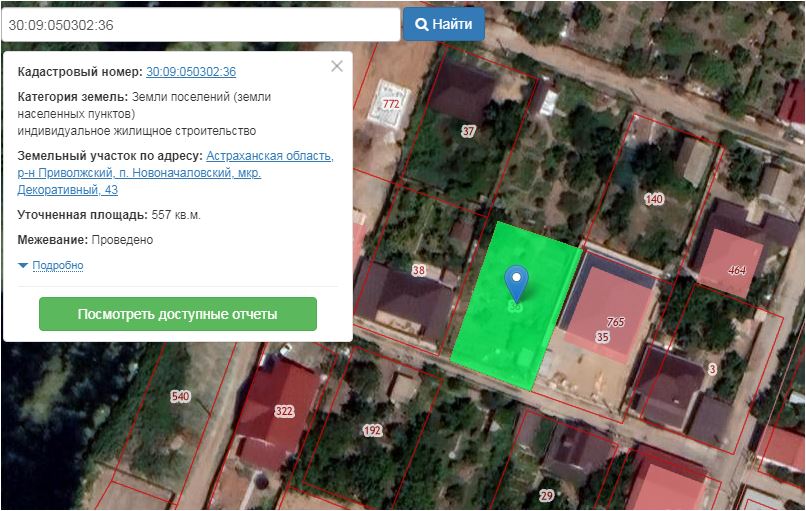Close the cadastral info panel
The image size is (806, 511).
point(337,66)
